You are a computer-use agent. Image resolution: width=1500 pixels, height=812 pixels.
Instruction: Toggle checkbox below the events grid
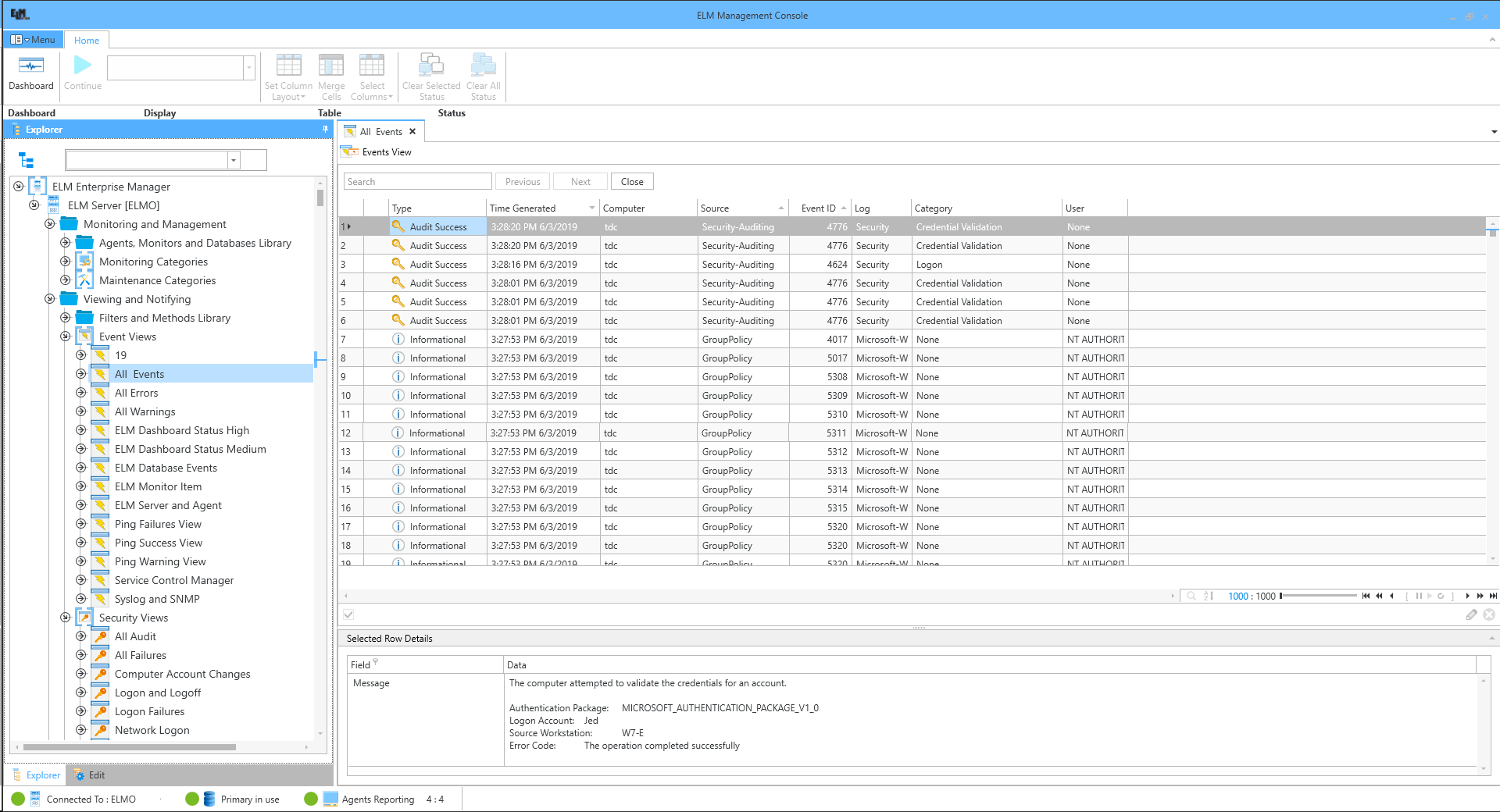tap(348, 615)
